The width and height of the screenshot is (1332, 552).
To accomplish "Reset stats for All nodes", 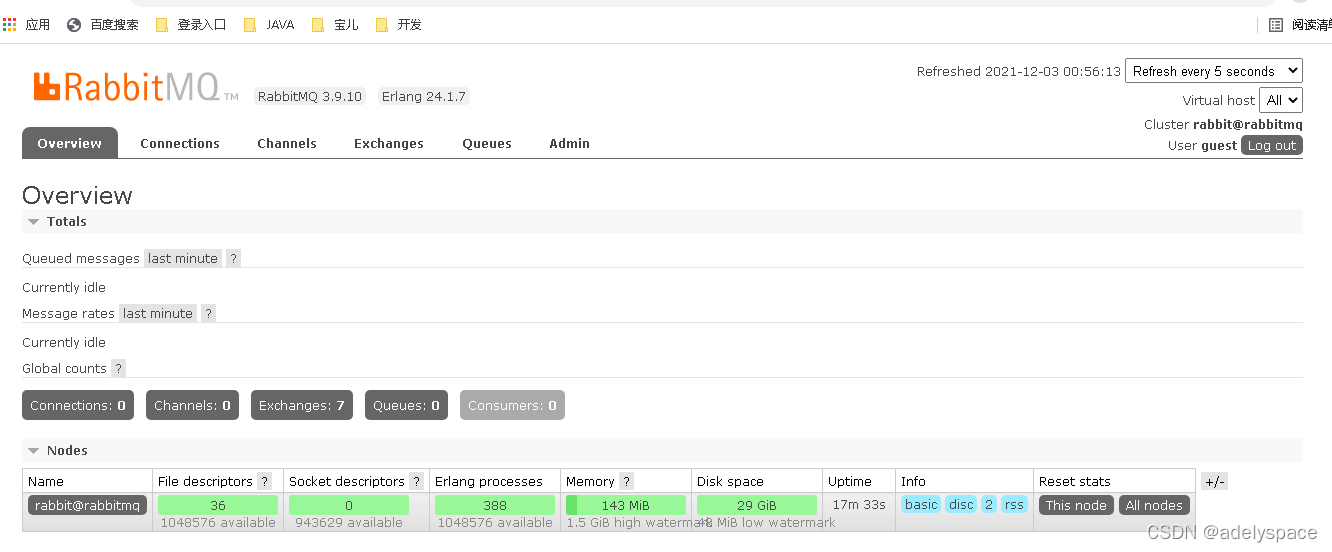I will [x=1154, y=505].
